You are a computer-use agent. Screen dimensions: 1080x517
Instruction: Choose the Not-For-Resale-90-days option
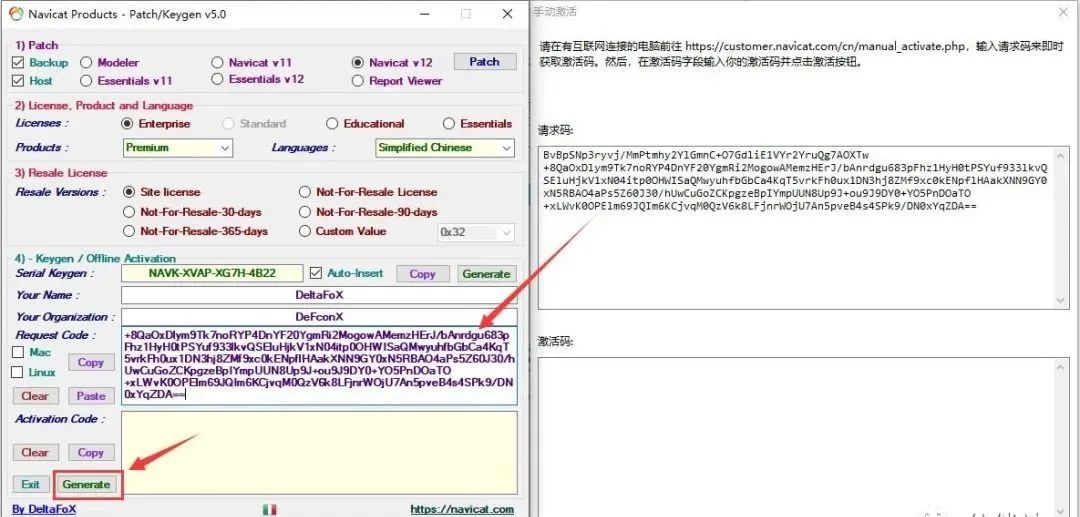pos(305,212)
